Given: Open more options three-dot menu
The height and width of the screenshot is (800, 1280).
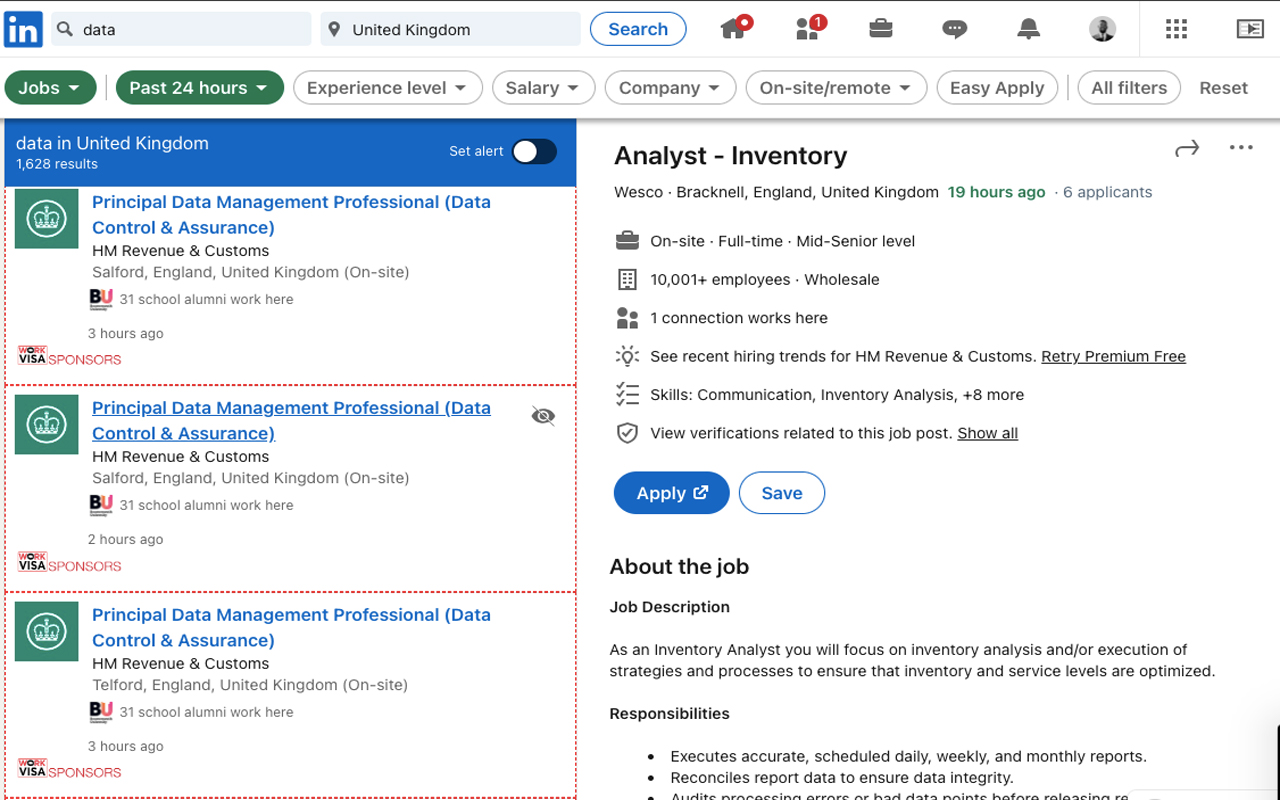Looking at the screenshot, I should 1241,147.
